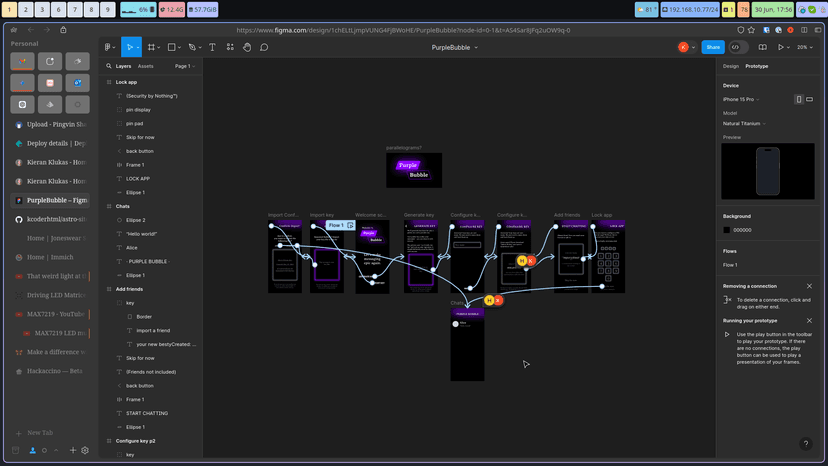Click the Figma main menu icon
The image size is (828, 466).
pyautogui.click(x=109, y=47)
